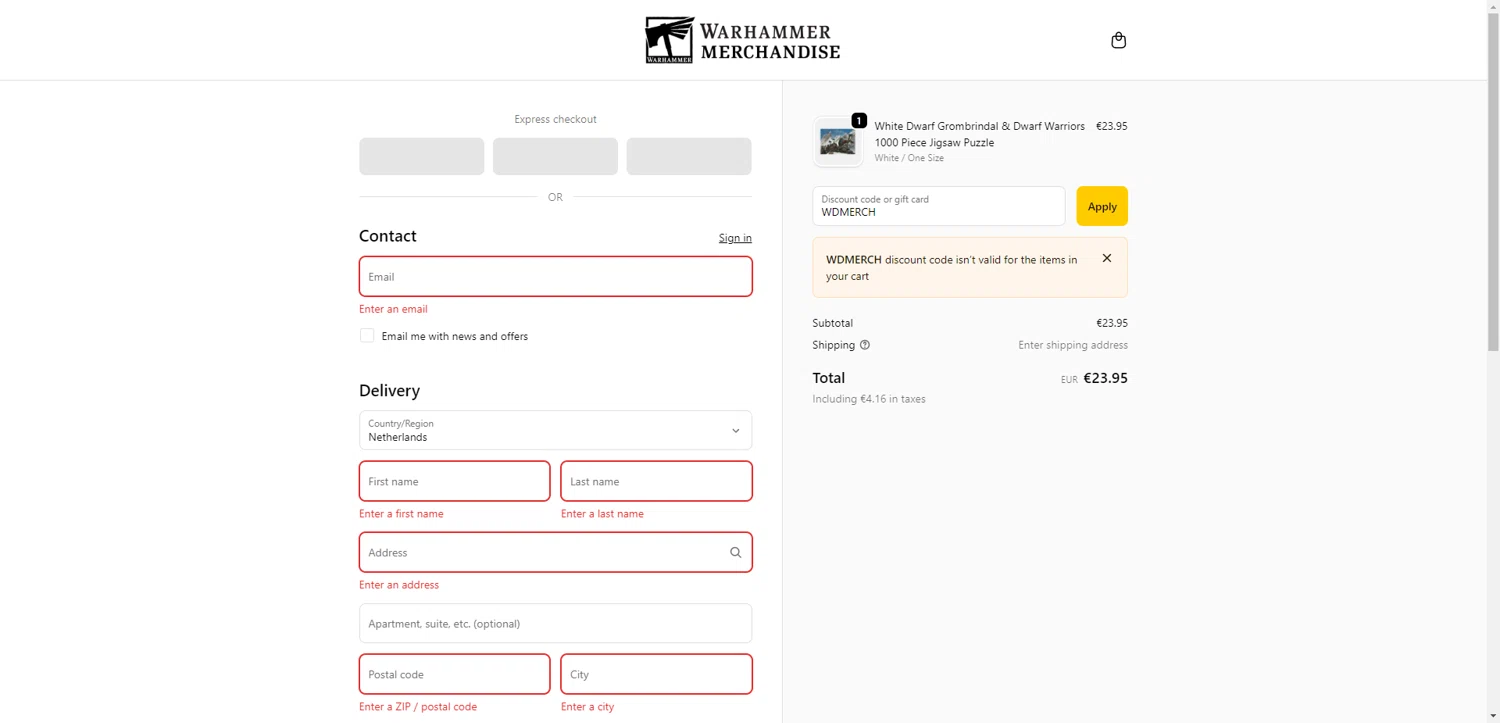Click into the Last name field
1500x723 pixels.
point(656,481)
